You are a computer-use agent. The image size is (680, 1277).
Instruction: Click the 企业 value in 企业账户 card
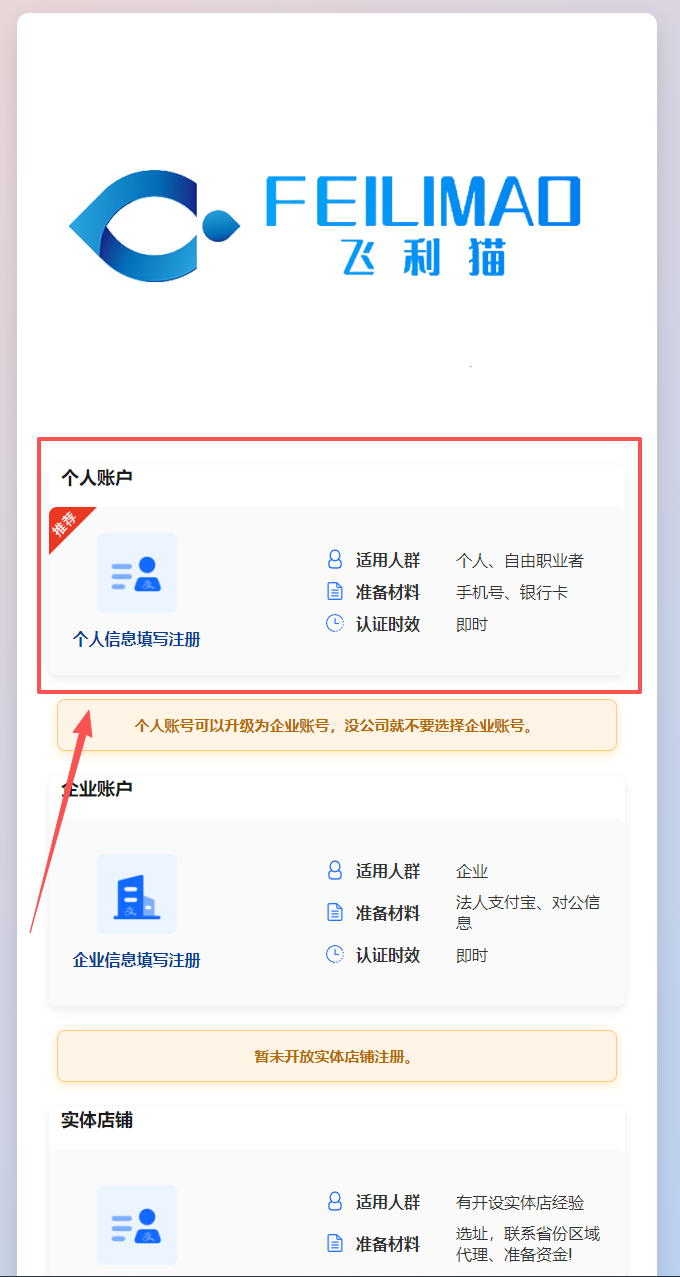472,871
